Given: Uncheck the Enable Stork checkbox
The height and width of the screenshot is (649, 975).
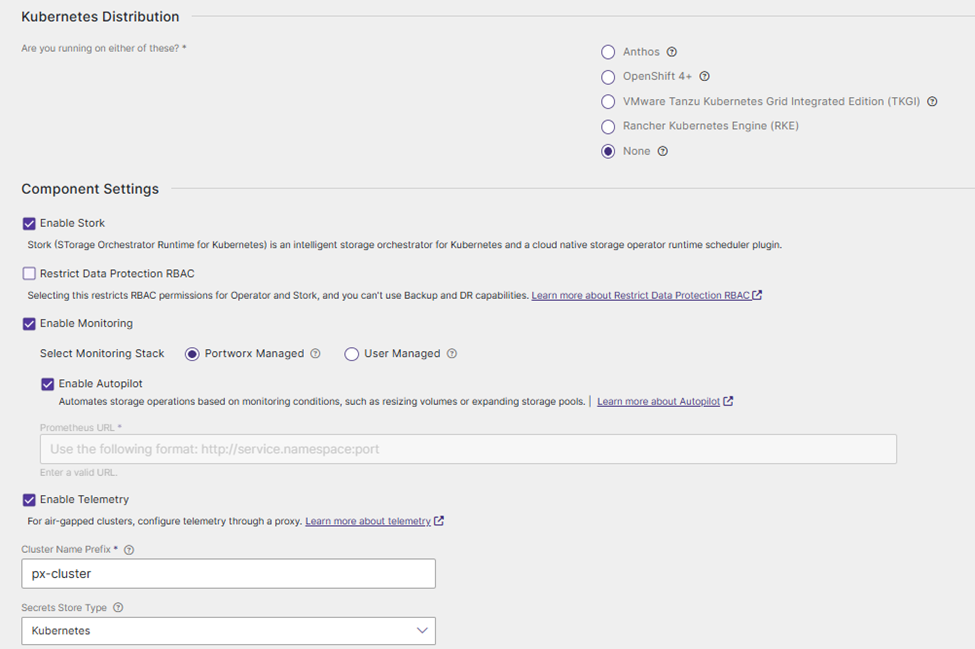Looking at the screenshot, I should click(29, 224).
